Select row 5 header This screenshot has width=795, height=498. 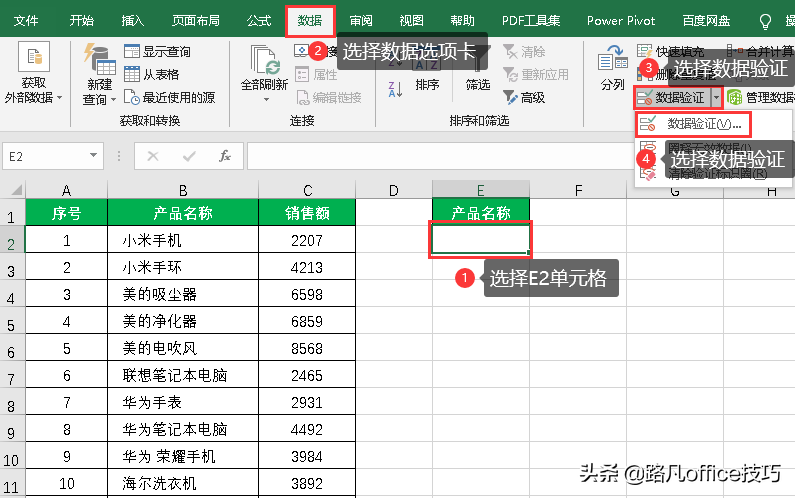(12, 323)
